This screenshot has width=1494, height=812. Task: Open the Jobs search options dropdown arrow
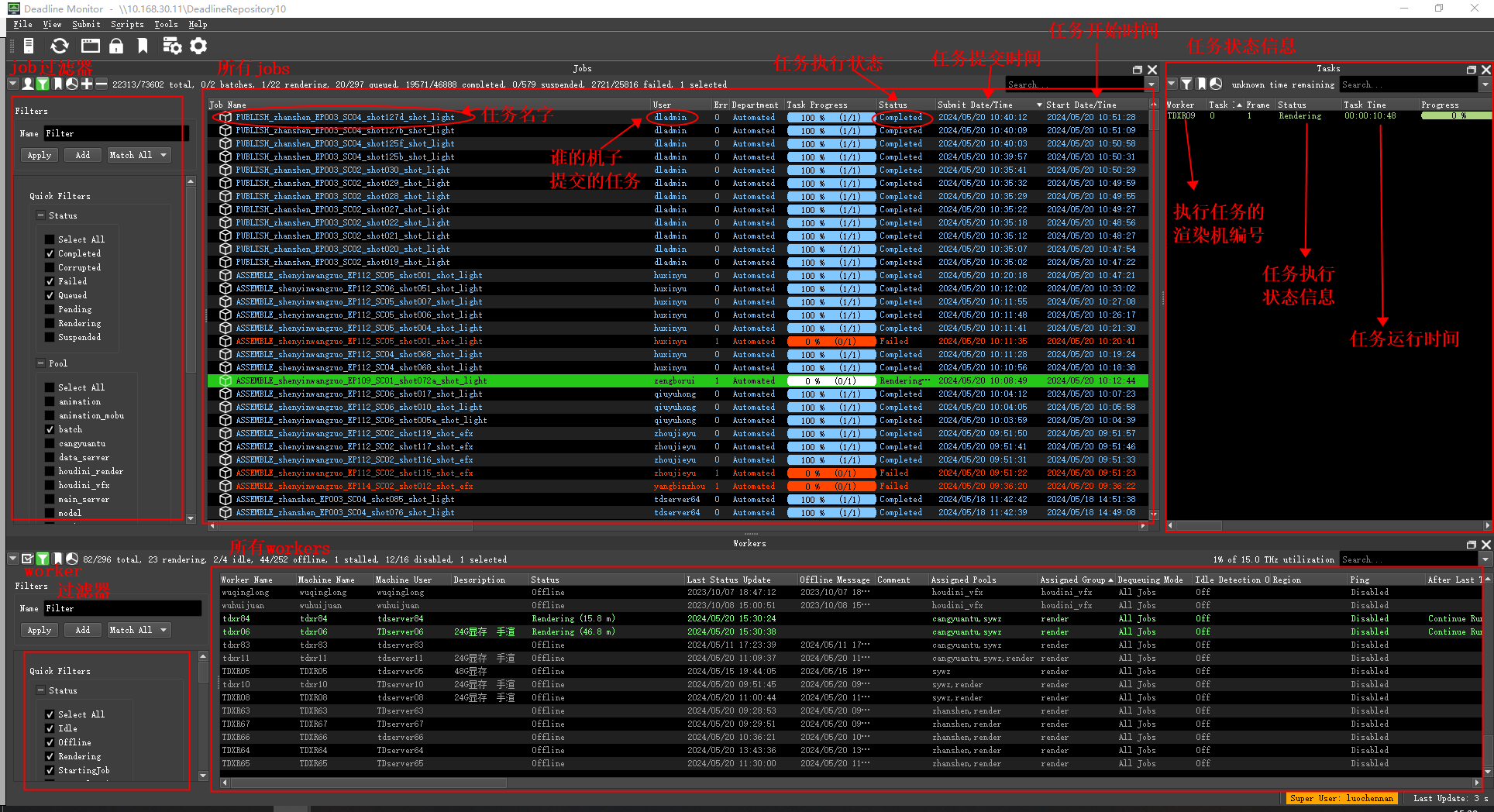pos(1151,84)
